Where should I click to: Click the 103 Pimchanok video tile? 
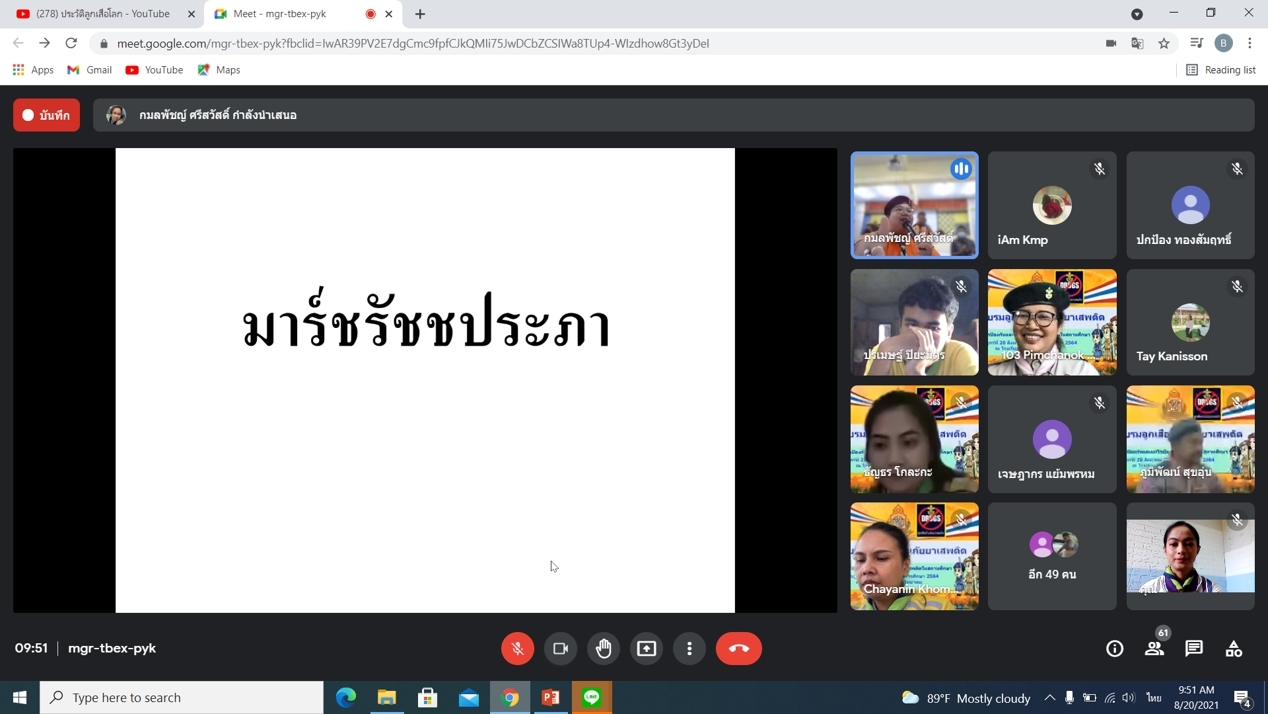tap(1052, 322)
